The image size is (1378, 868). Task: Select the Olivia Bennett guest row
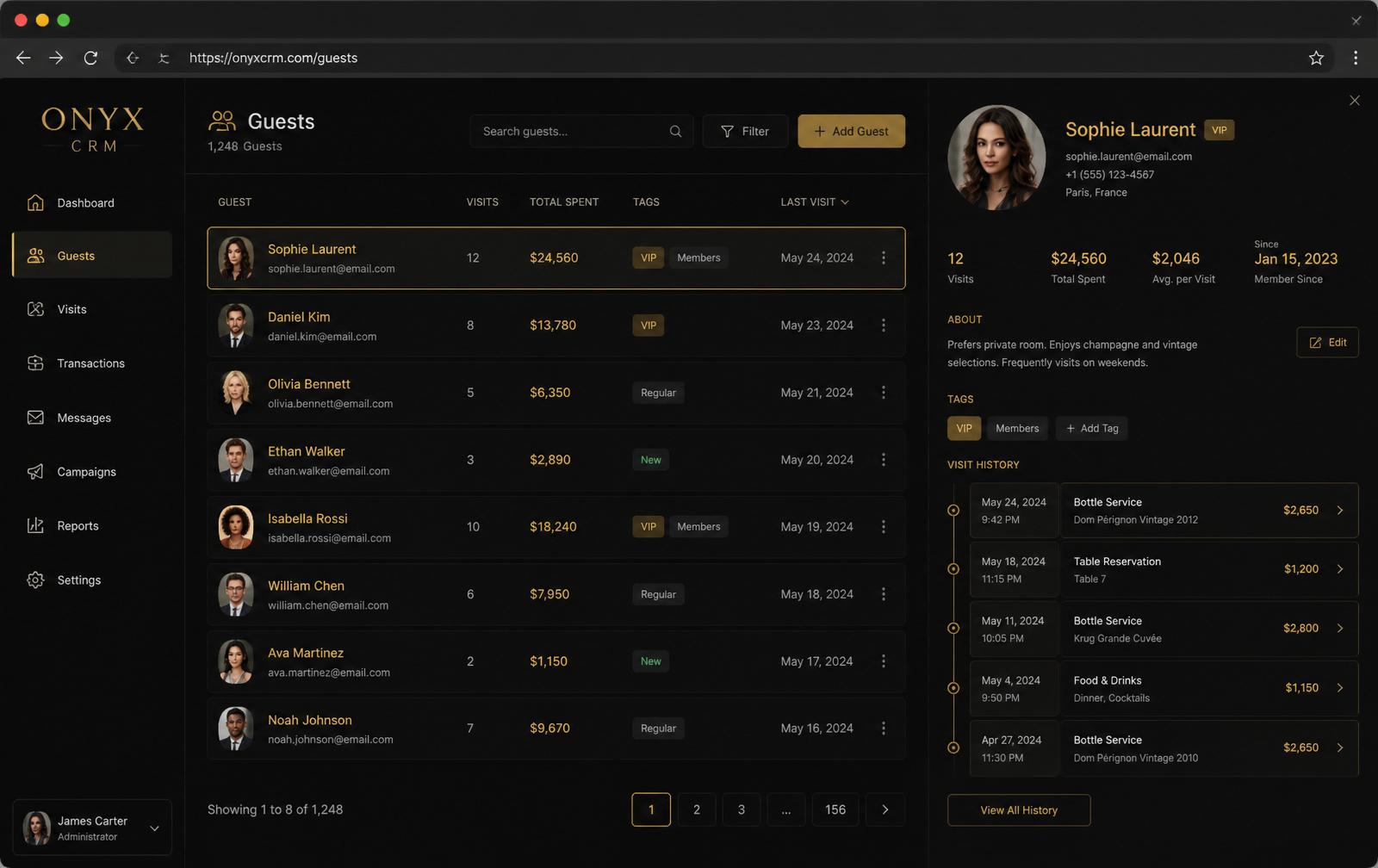coord(556,393)
